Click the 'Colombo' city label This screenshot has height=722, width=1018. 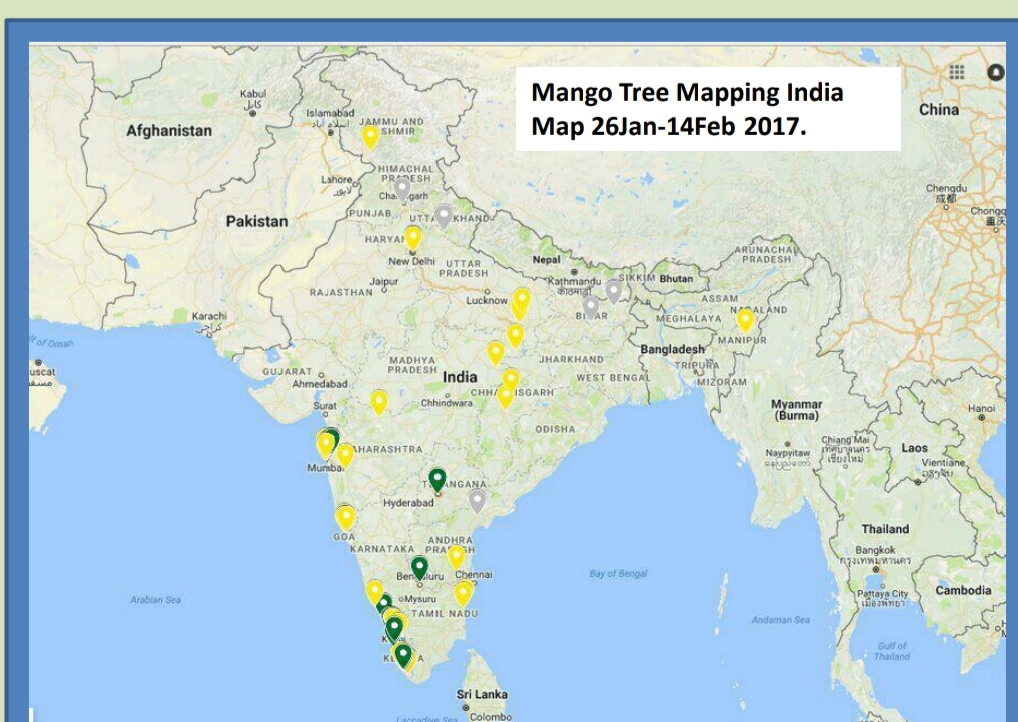point(490,717)
